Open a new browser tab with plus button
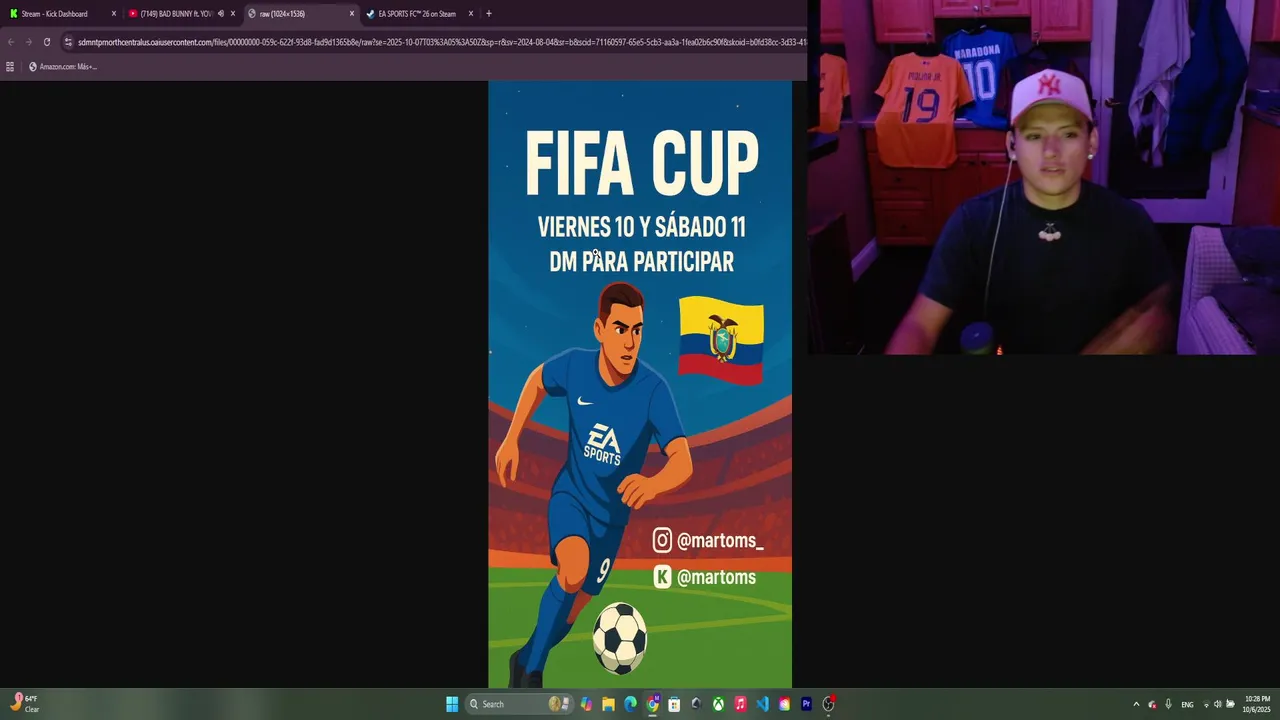 pyautogui.click(x=489, y=14)
